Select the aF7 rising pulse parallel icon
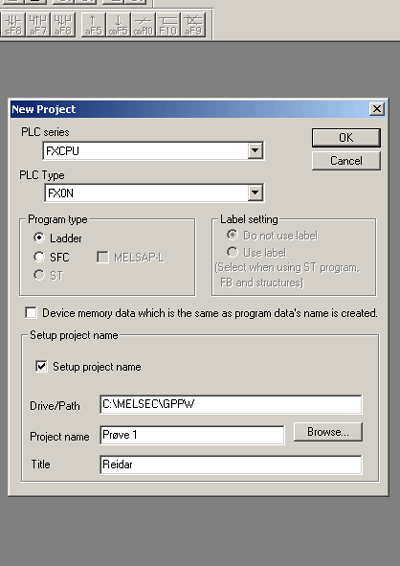 [38, 25]
